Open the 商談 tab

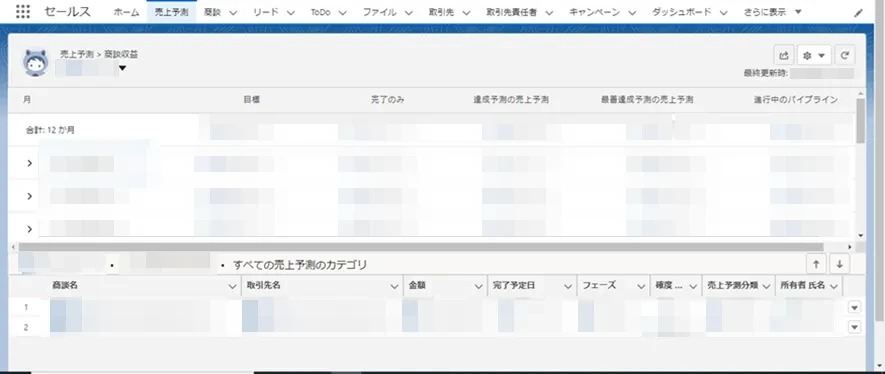coord(212,12)
